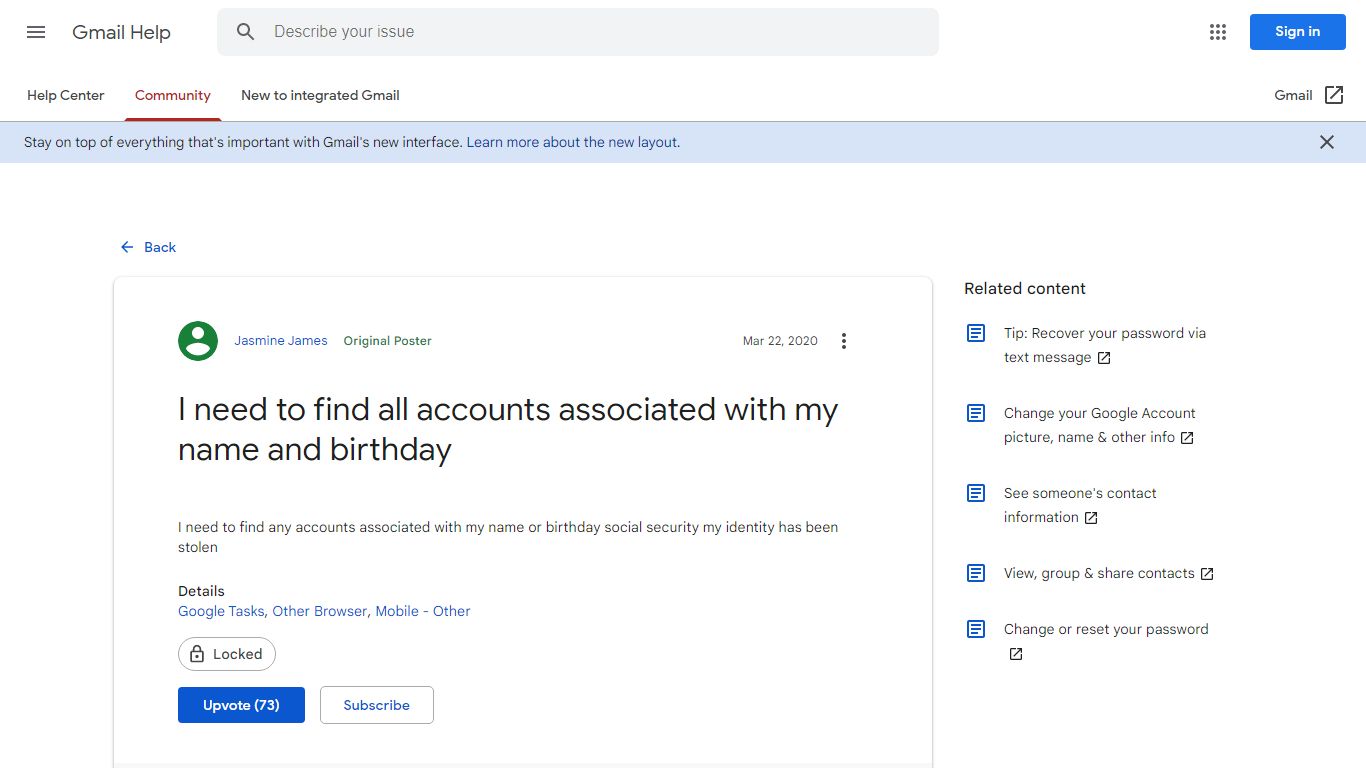Click article icon beside View, group & share contacts
The image size is (1366, 768).
pyautogui.click(x=976, y=573)
